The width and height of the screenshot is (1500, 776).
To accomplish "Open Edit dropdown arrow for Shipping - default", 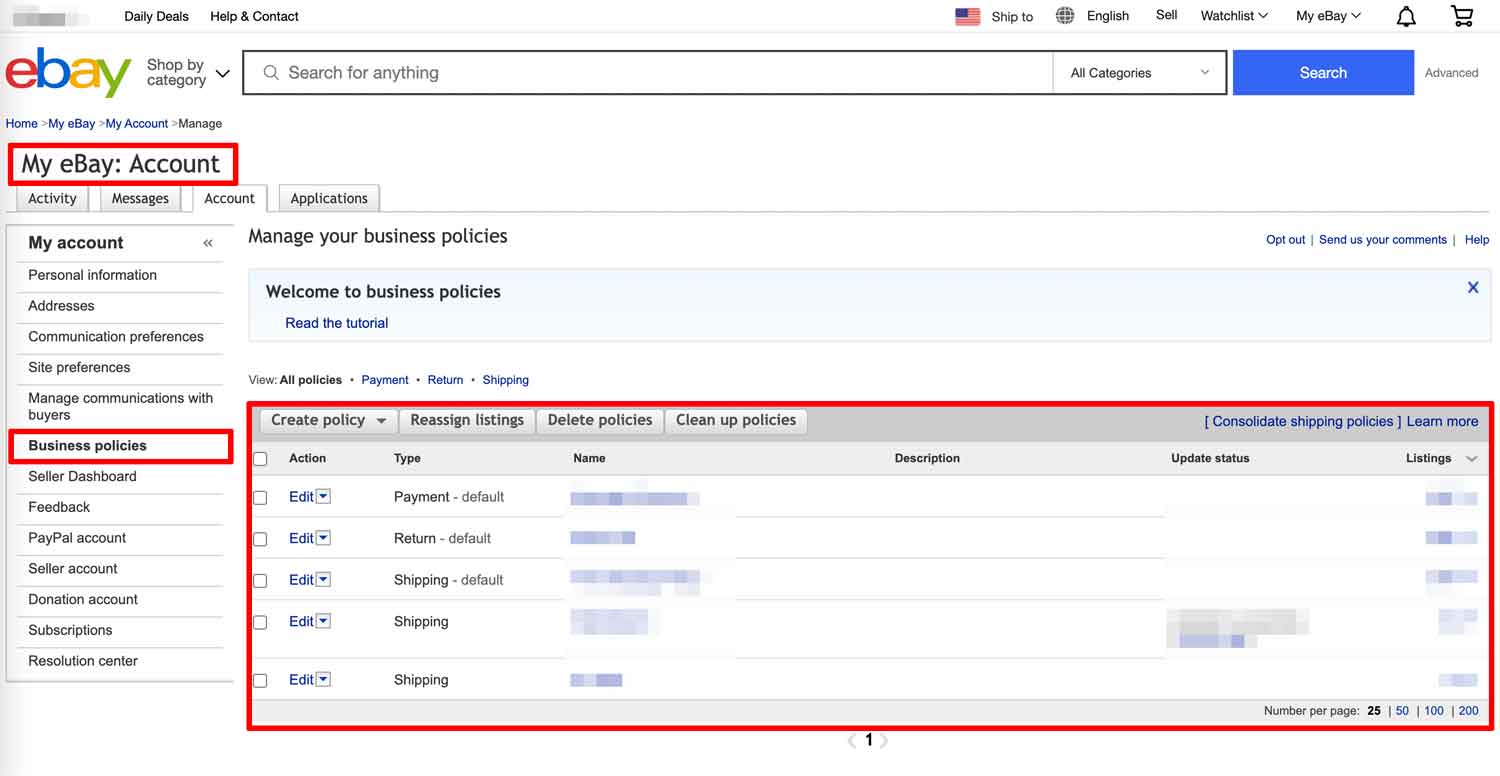I will point(323,580).
